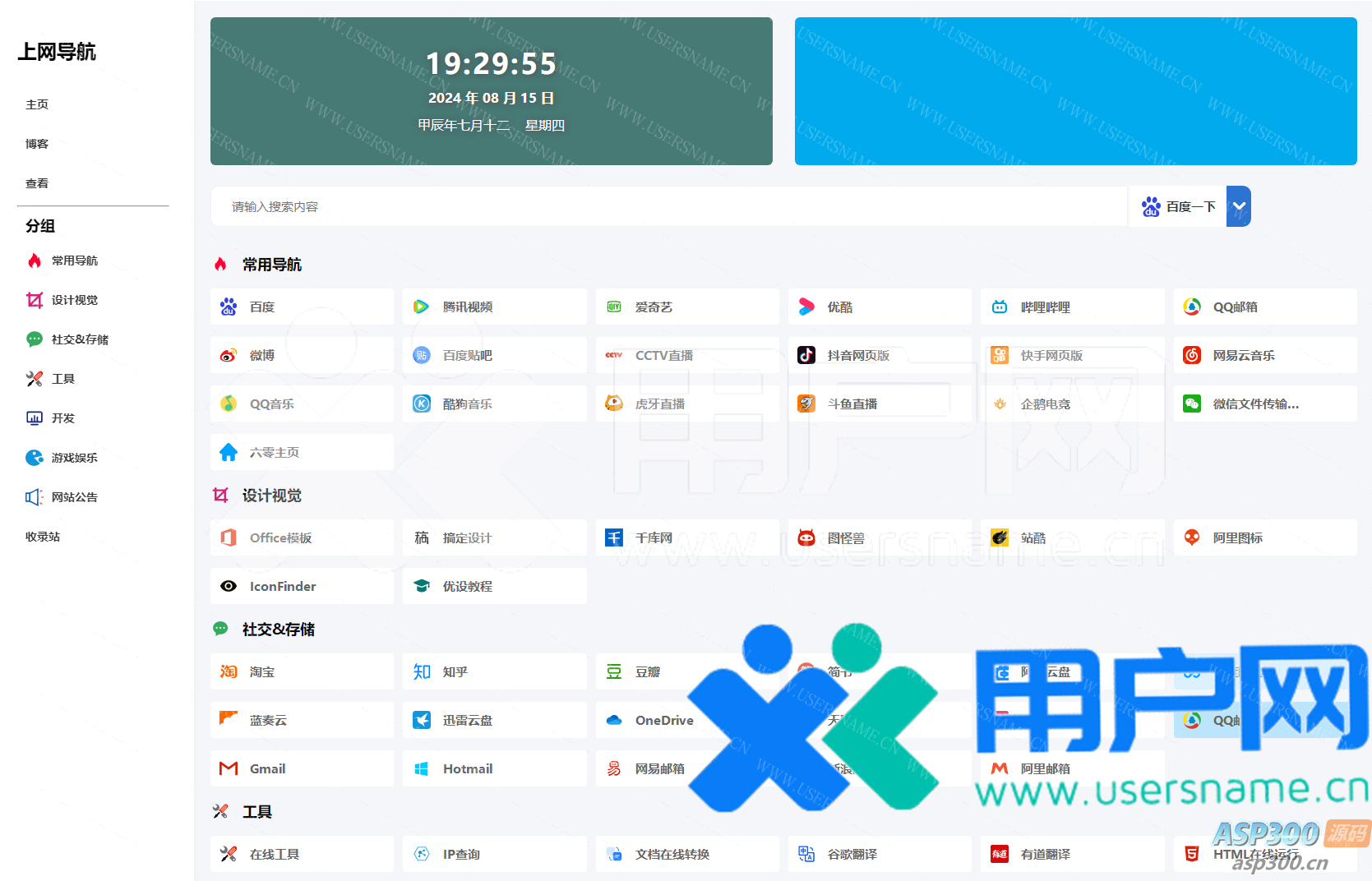Open 抖音网页版 via its icon

[806, 355]
